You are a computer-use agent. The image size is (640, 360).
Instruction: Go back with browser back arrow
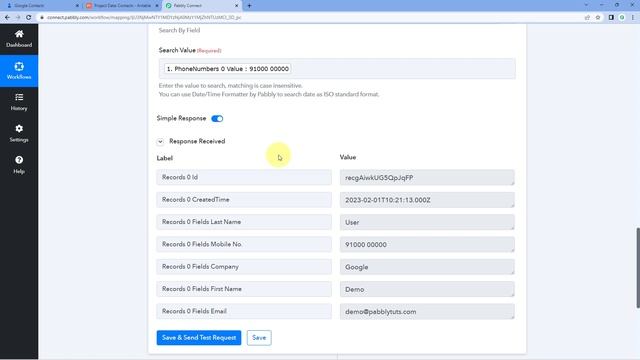[7, 18]
